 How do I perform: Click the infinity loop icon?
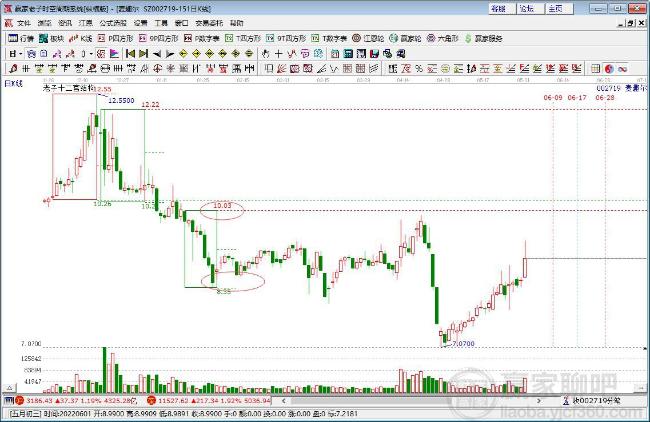(x=622, y=68)
